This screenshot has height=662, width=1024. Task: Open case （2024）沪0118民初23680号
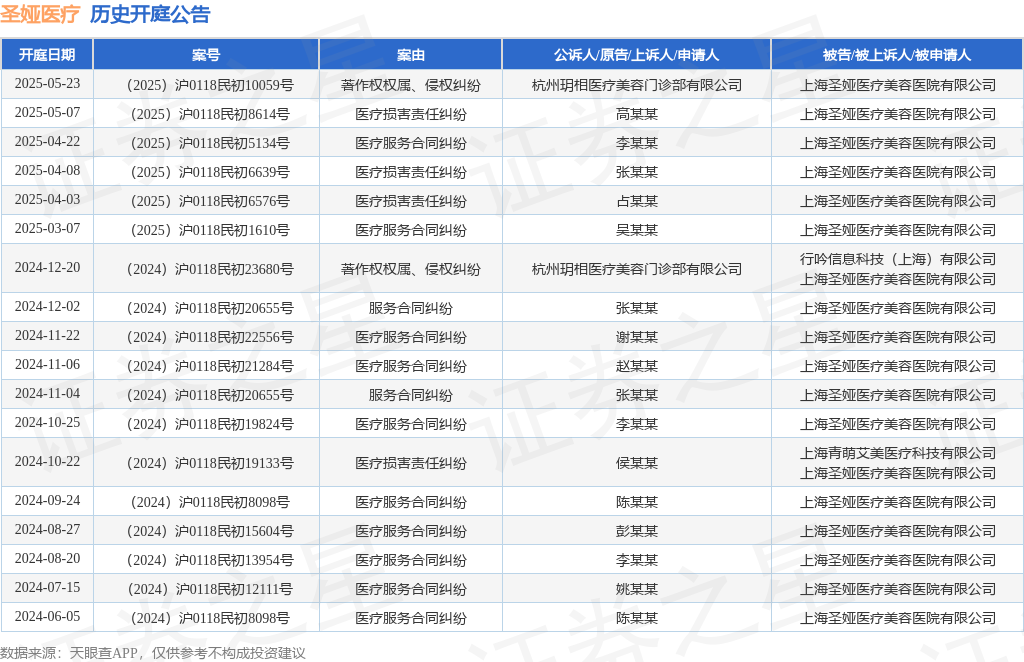click(206, 269)
